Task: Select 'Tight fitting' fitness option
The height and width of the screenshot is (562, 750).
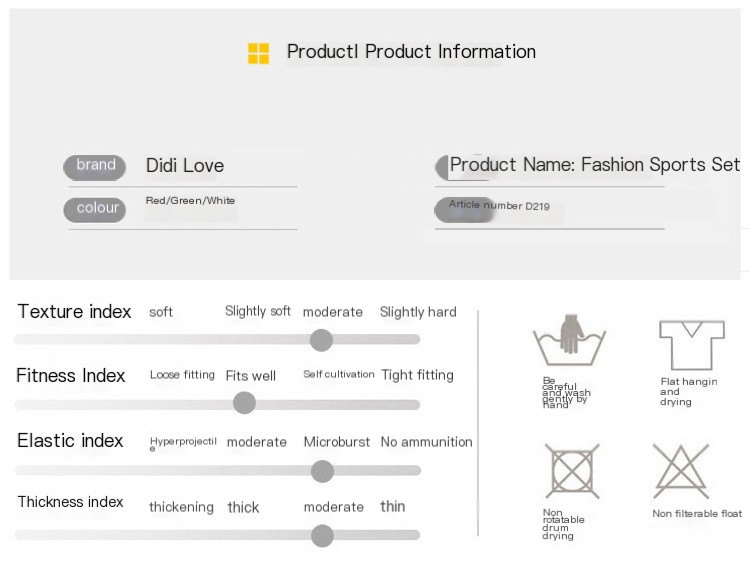Action: point(417,375)
